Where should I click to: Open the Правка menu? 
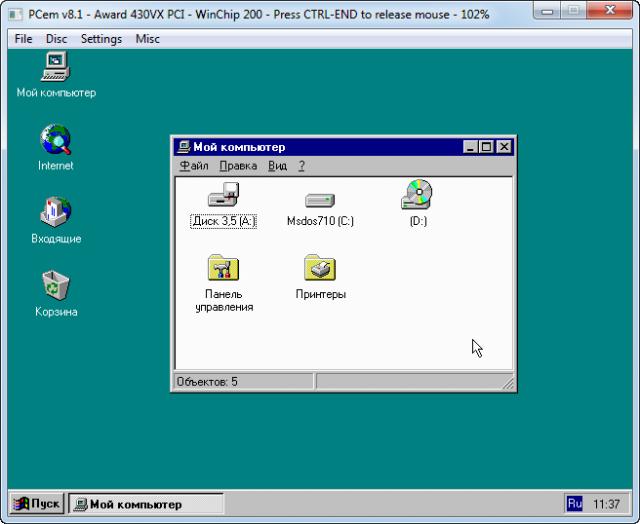(238, 166)
